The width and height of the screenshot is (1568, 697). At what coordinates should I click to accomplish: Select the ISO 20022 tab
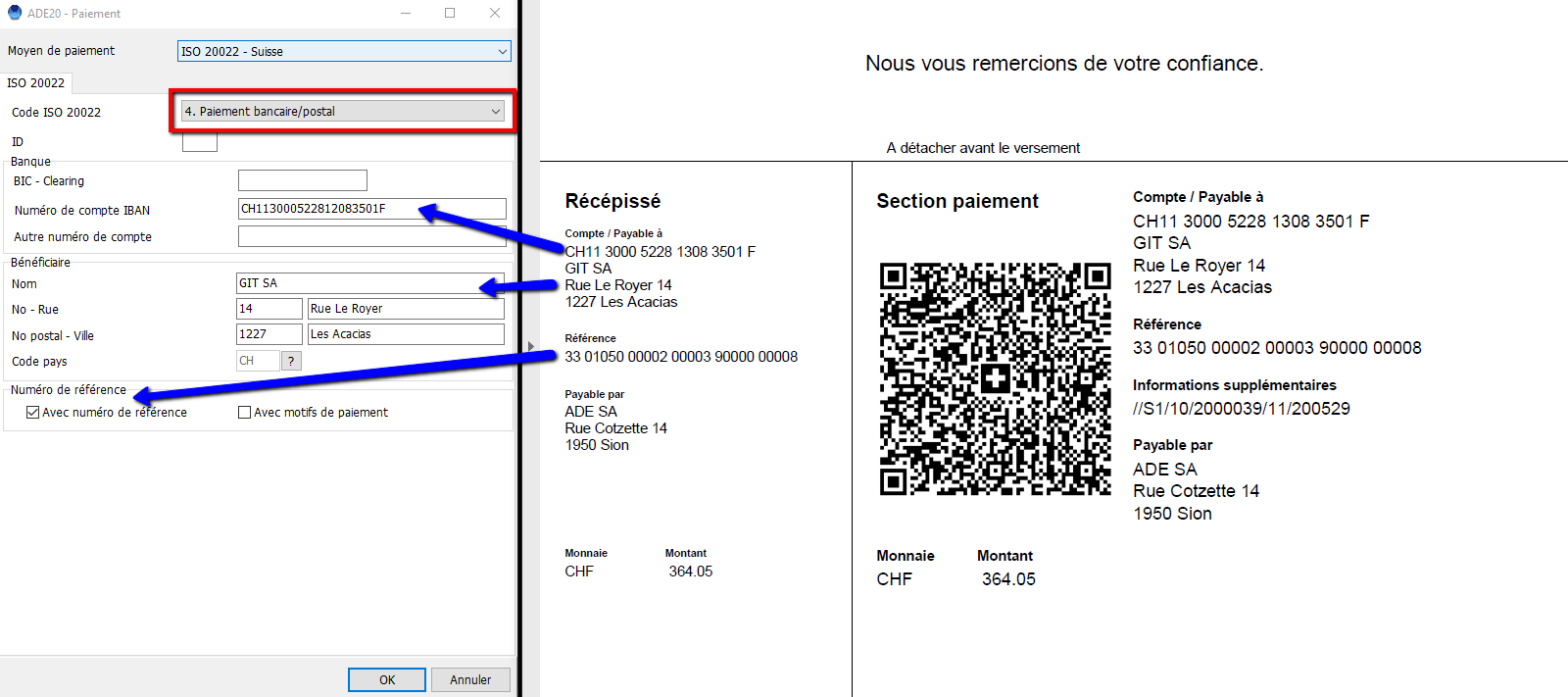coord(36,83)
